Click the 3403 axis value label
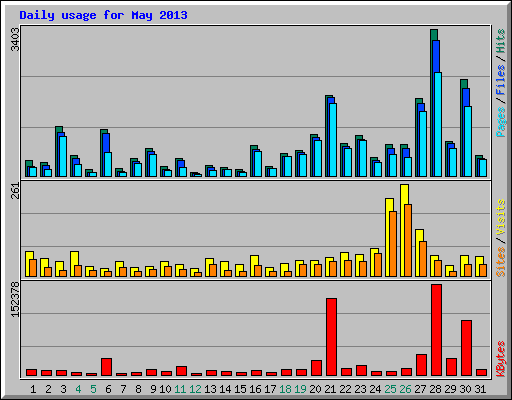512x400 pixels. click(x=15, y=40)
